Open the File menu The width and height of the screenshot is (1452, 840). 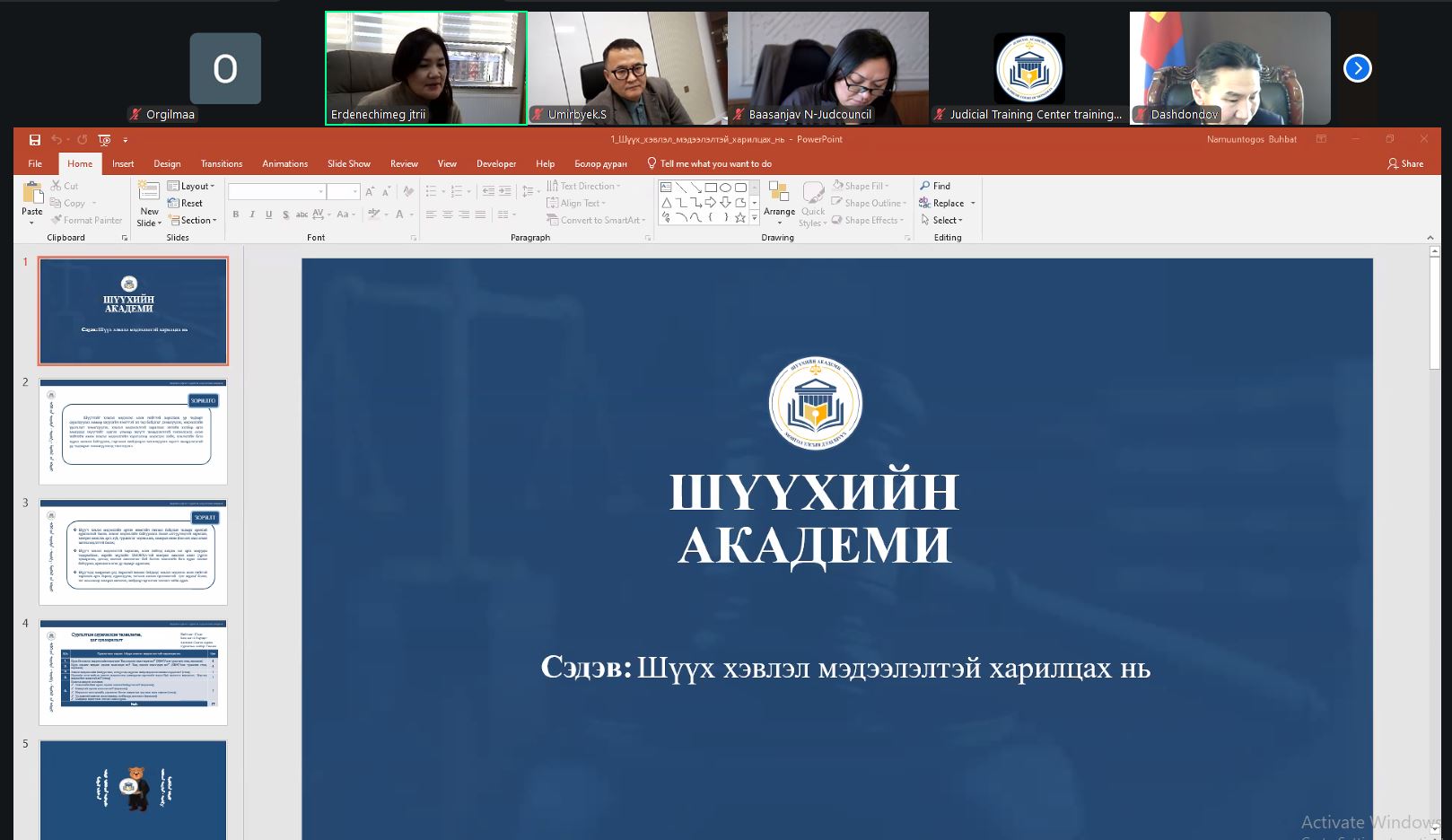coord(35,163)
